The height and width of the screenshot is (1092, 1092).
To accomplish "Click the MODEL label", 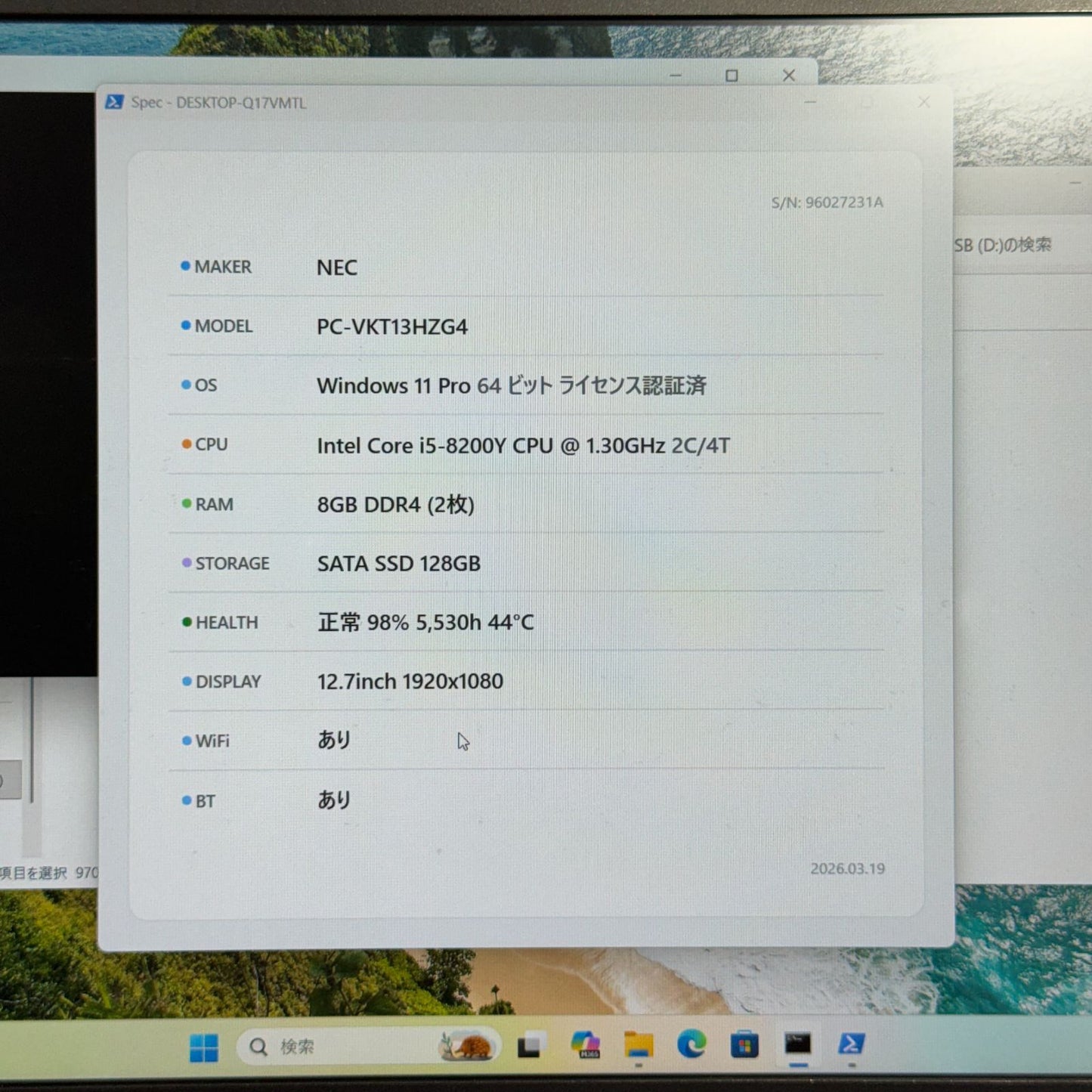I will (224, 326).
